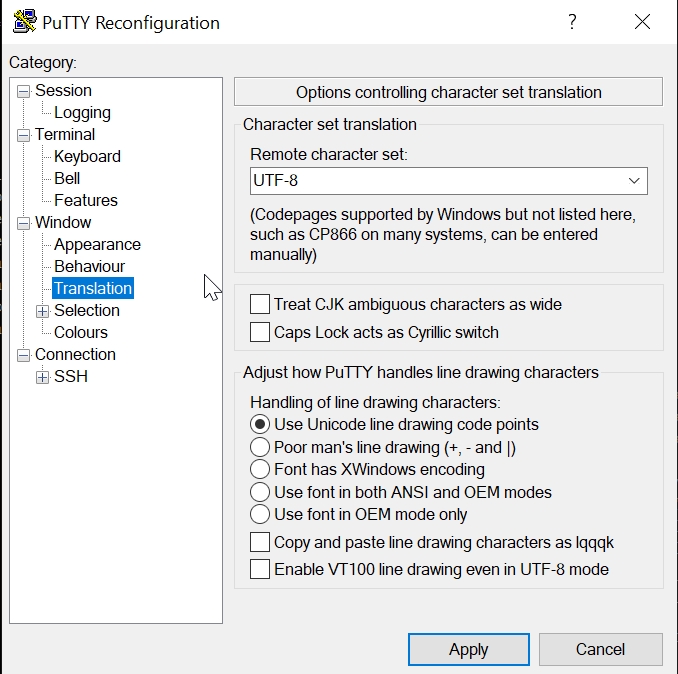
Task: Click the PuTTY icon in title bar
Action: point(24,22)
